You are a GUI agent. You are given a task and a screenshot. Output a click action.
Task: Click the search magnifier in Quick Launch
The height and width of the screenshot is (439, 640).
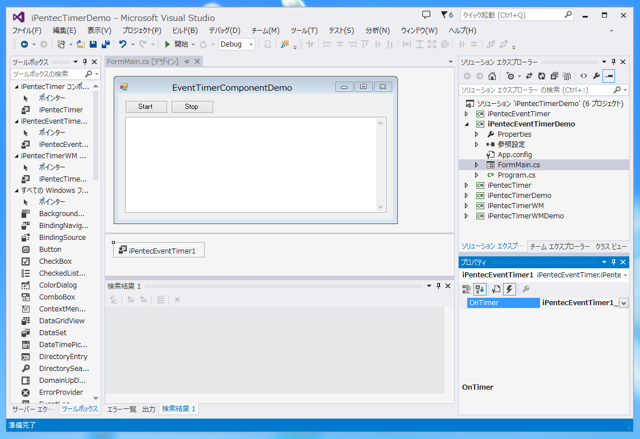pyautogui.click(x=568, y=15)
